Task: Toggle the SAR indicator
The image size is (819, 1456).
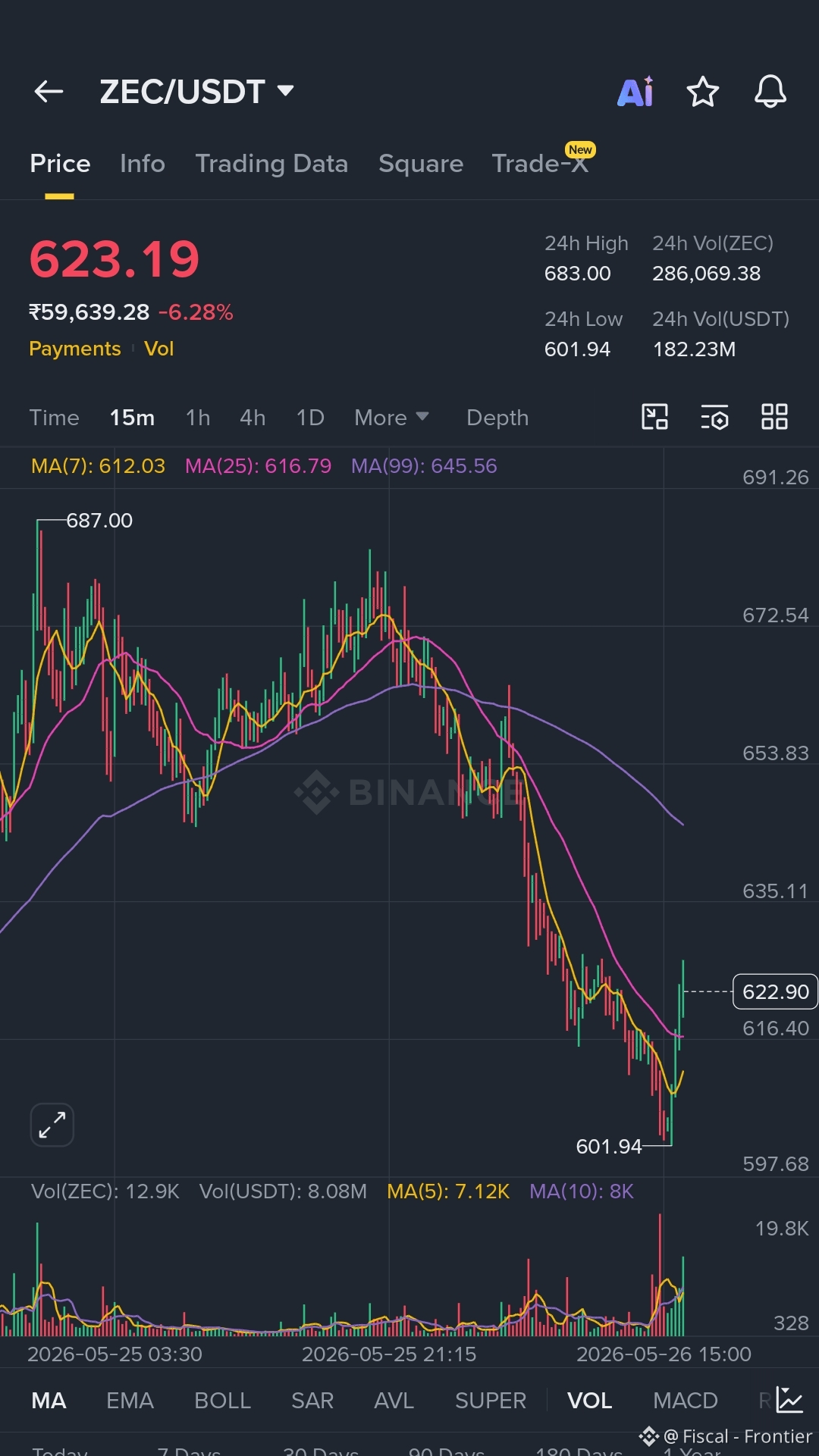Action: [312, 1400]
